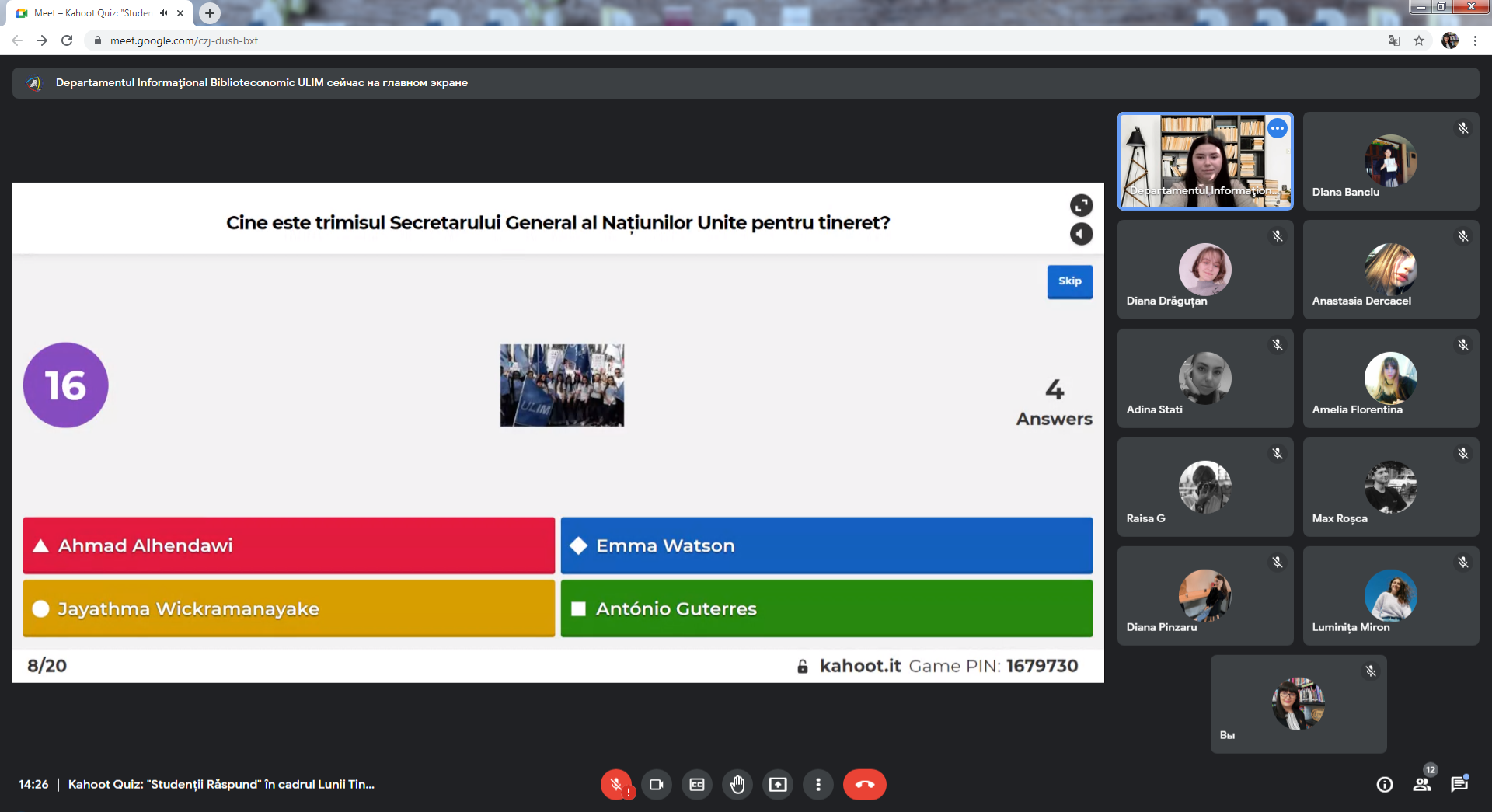Open the chat panel
The width and height of the screenshot is (1492, 812).
point(1459,785)
